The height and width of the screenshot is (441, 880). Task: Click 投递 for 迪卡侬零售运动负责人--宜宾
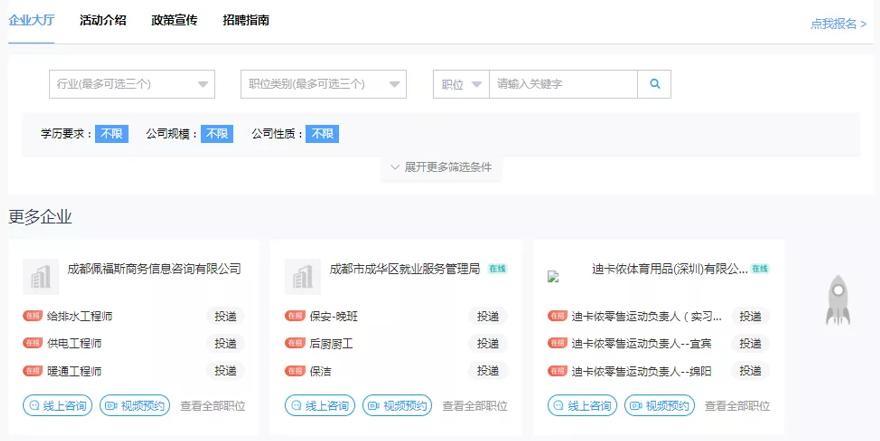pyautogui.click(x=750, y=343)
